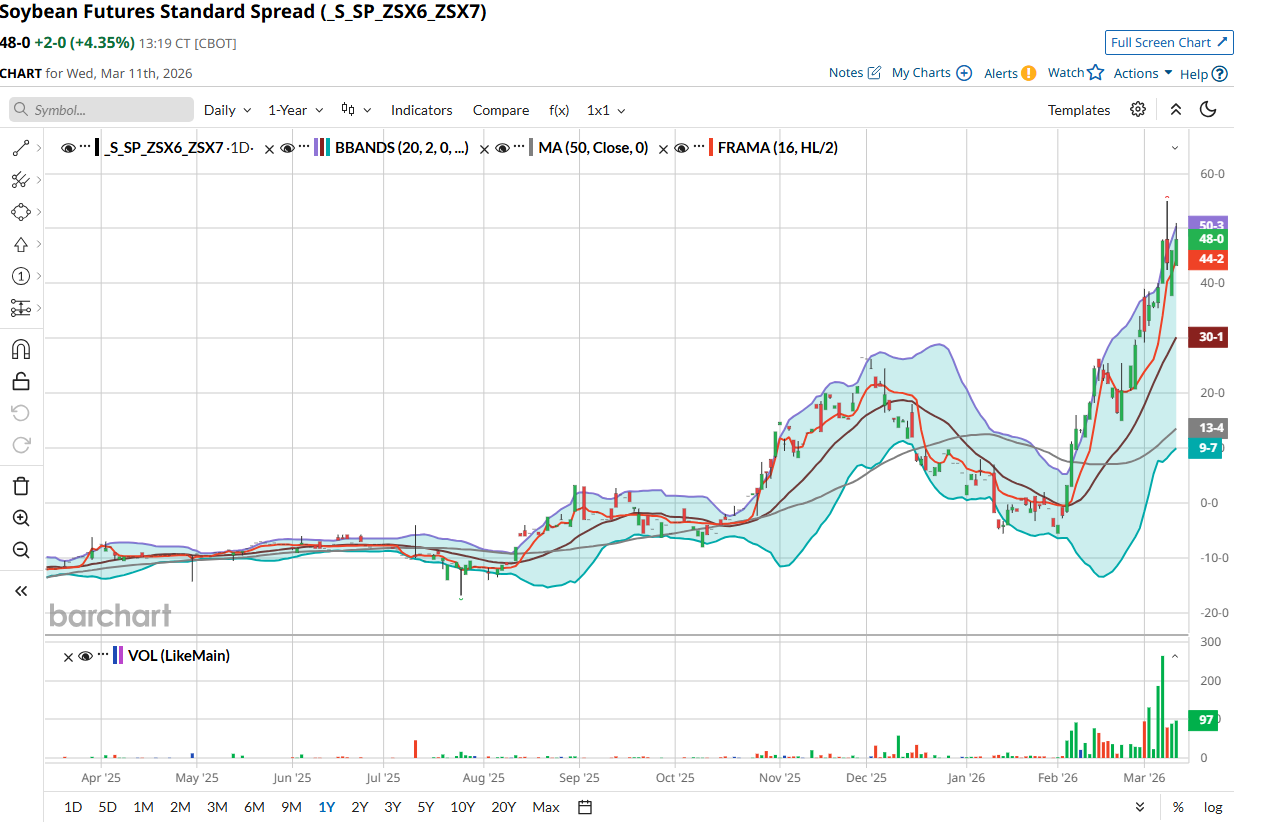Expand the line tool options arrow
Screen dimensions: 1280x833
pyautogui.click(x=38, y=149)
